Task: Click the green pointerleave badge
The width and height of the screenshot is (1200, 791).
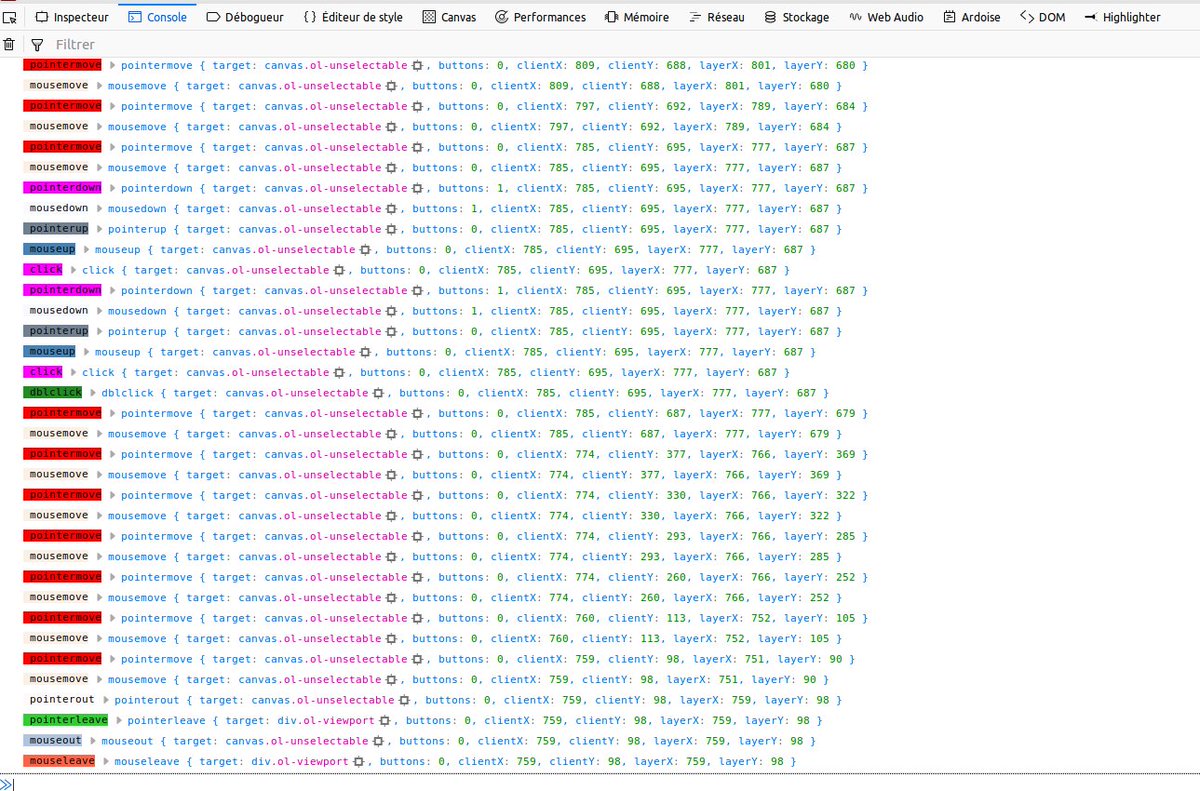Action: pos(65,721)
